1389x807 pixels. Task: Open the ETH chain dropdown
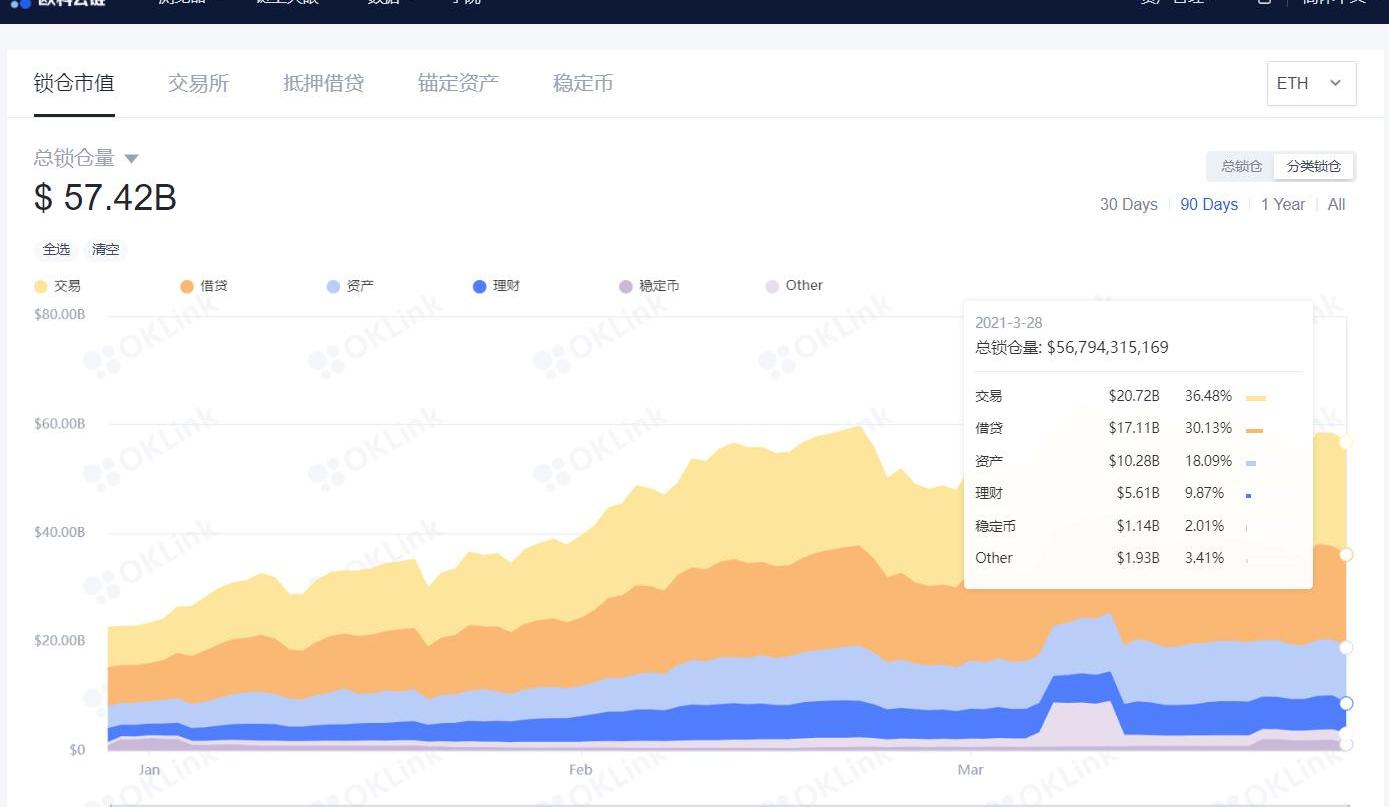tap(1311, 83)
